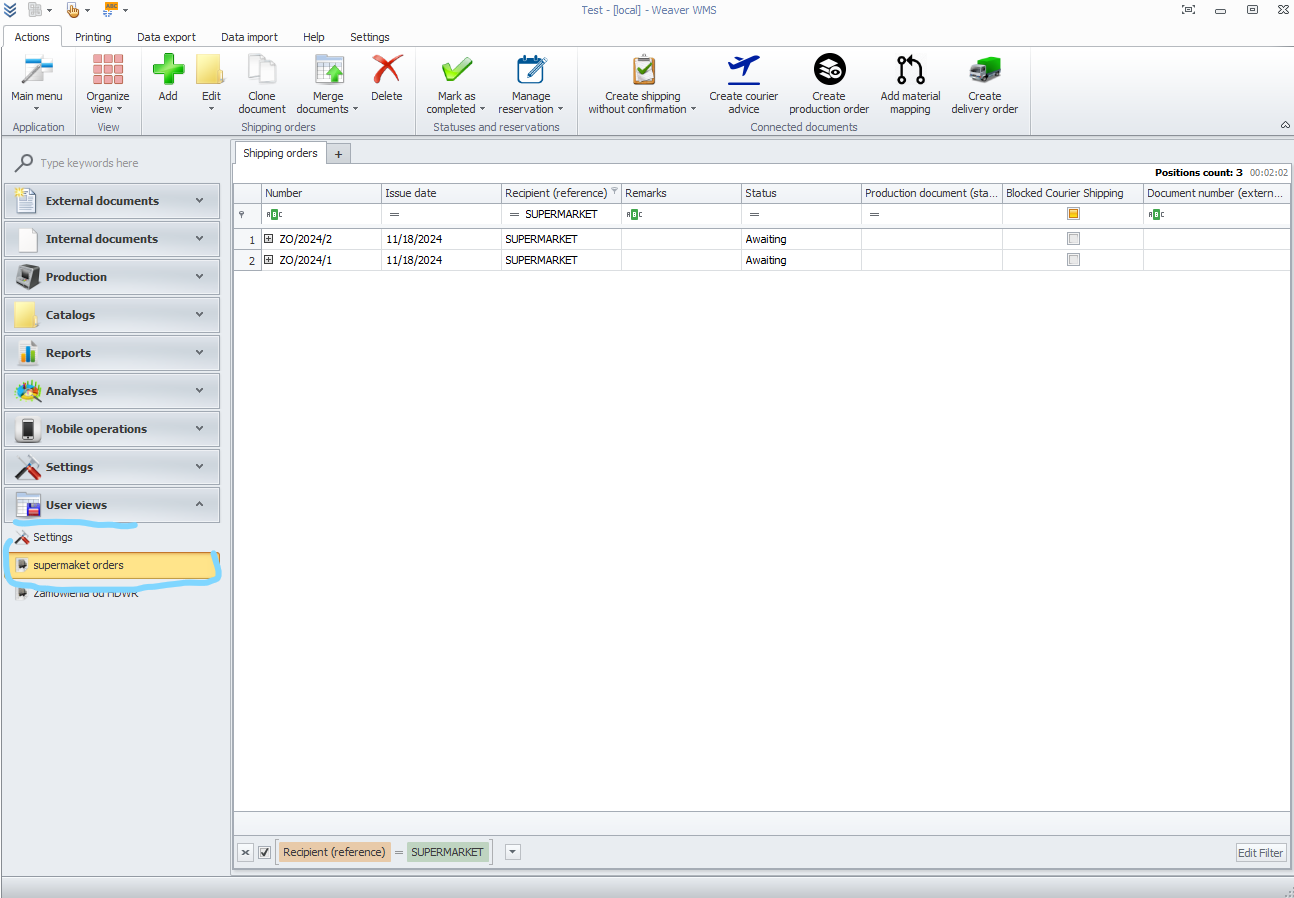
Task: Click the search magnifier icon in sidebar
Action: (24, 163)
